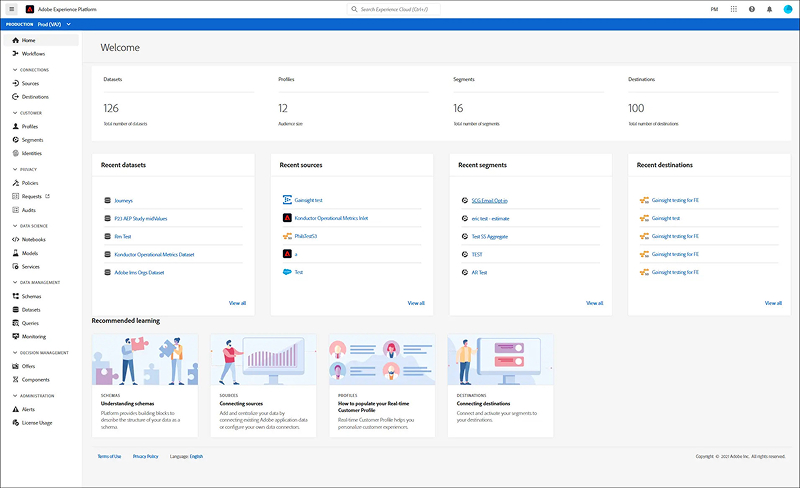The height and width of the screenshot is (488, 800).
Task: Collapse the Privacy sidebar section
Action: click(x=15, y=169)
